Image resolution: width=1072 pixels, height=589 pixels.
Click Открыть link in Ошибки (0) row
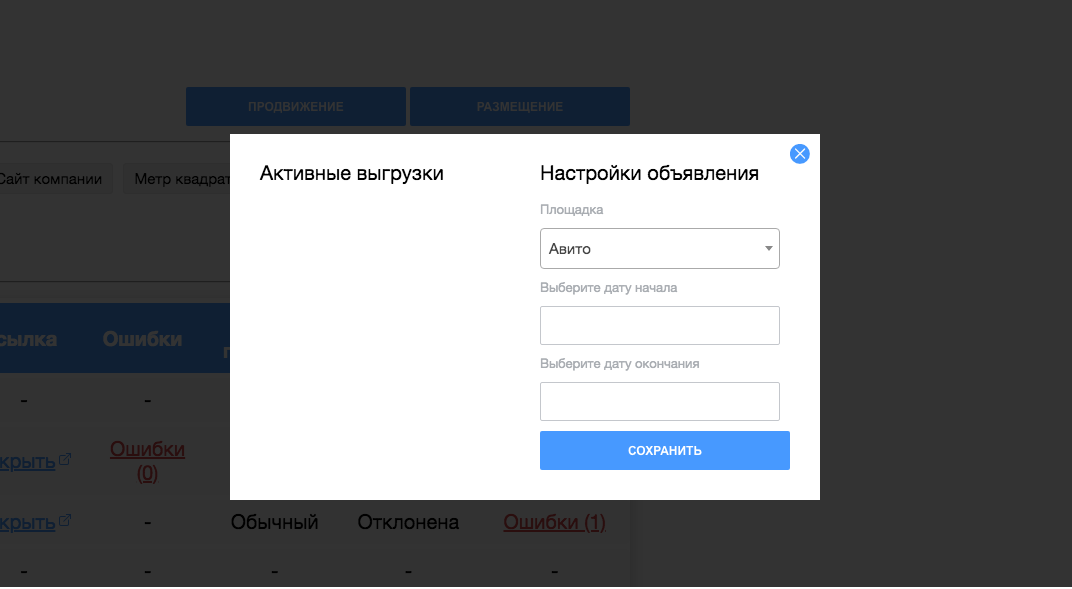(x=27, y=460)
